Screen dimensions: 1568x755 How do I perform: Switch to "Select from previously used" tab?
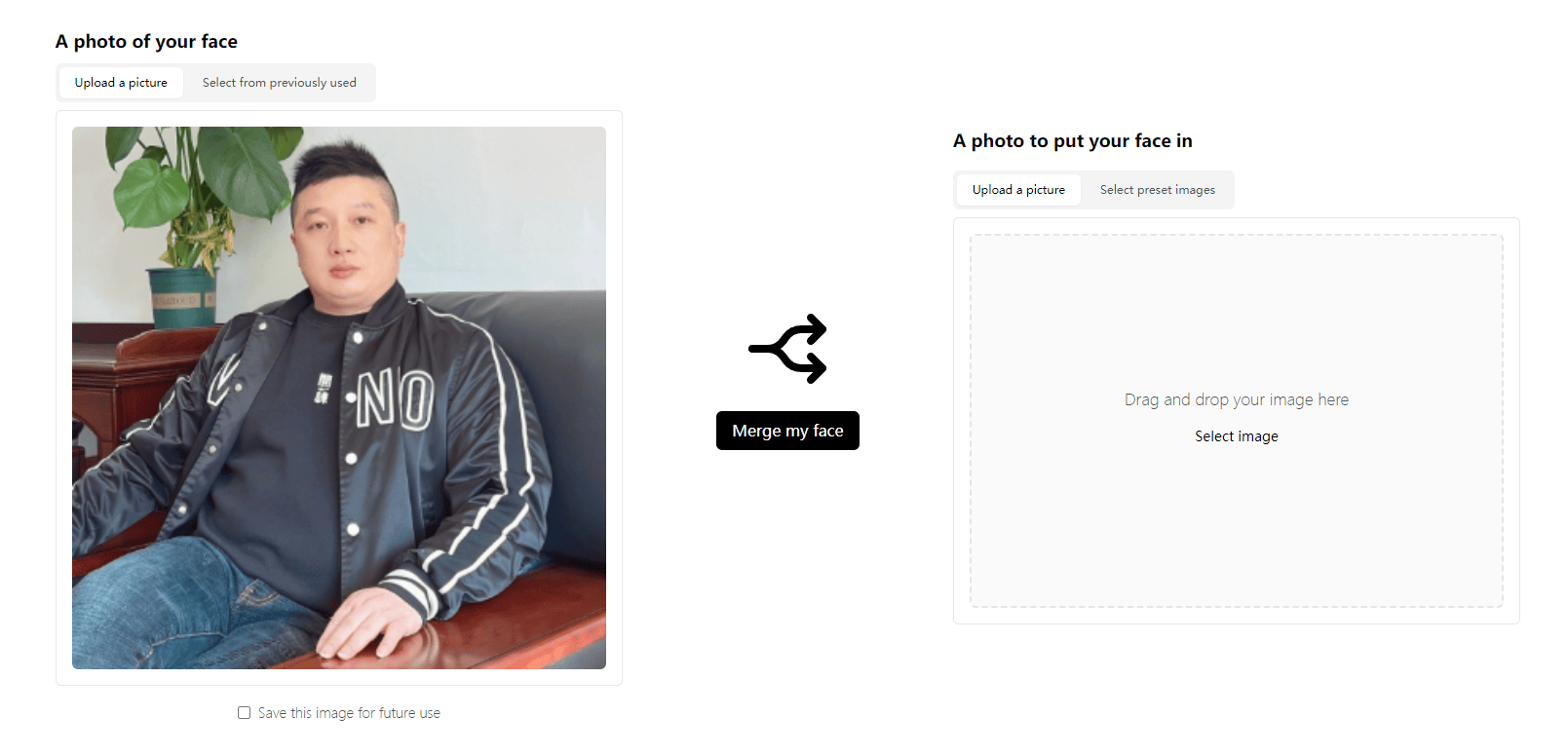coord(280,83)
